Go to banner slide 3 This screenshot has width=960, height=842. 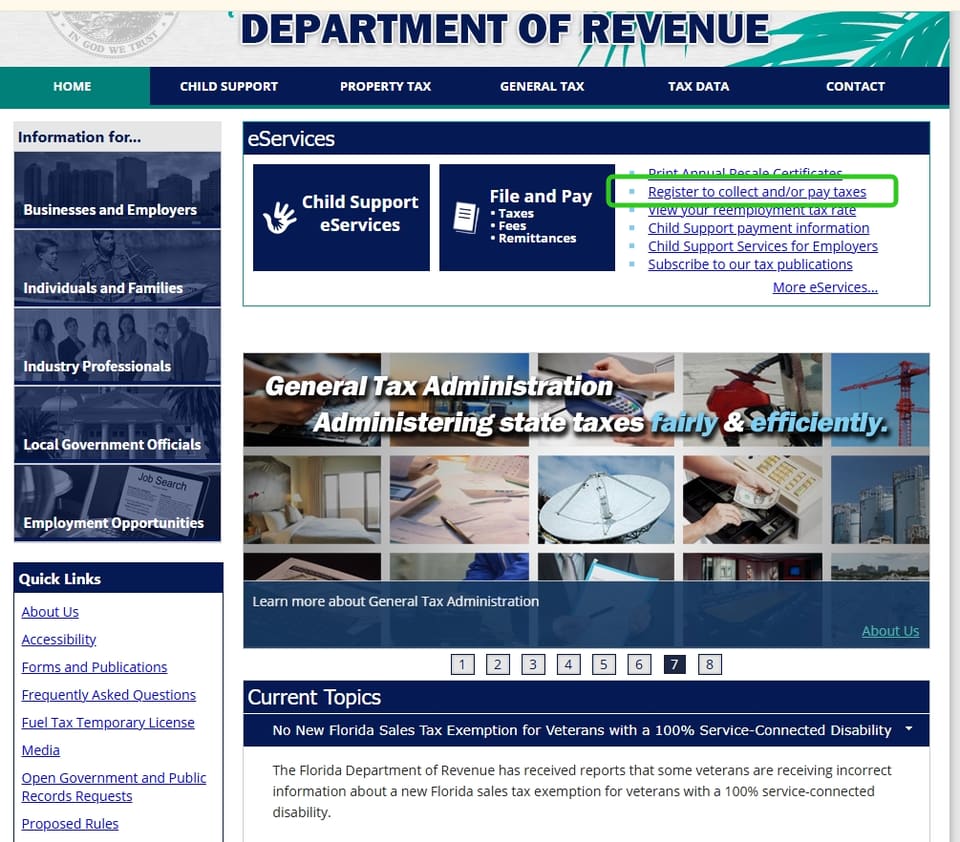533,664
